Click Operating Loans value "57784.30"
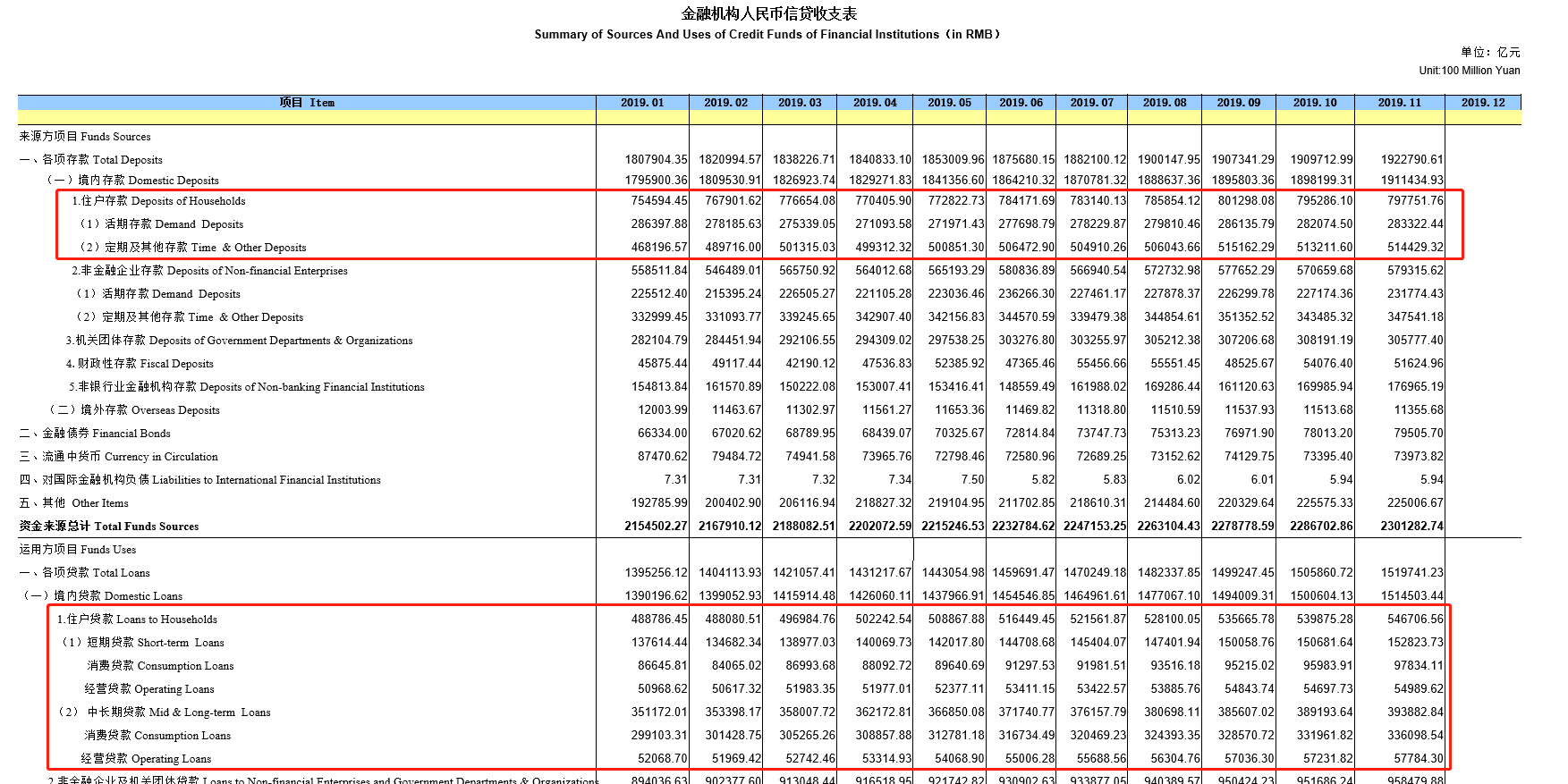 1419,759
